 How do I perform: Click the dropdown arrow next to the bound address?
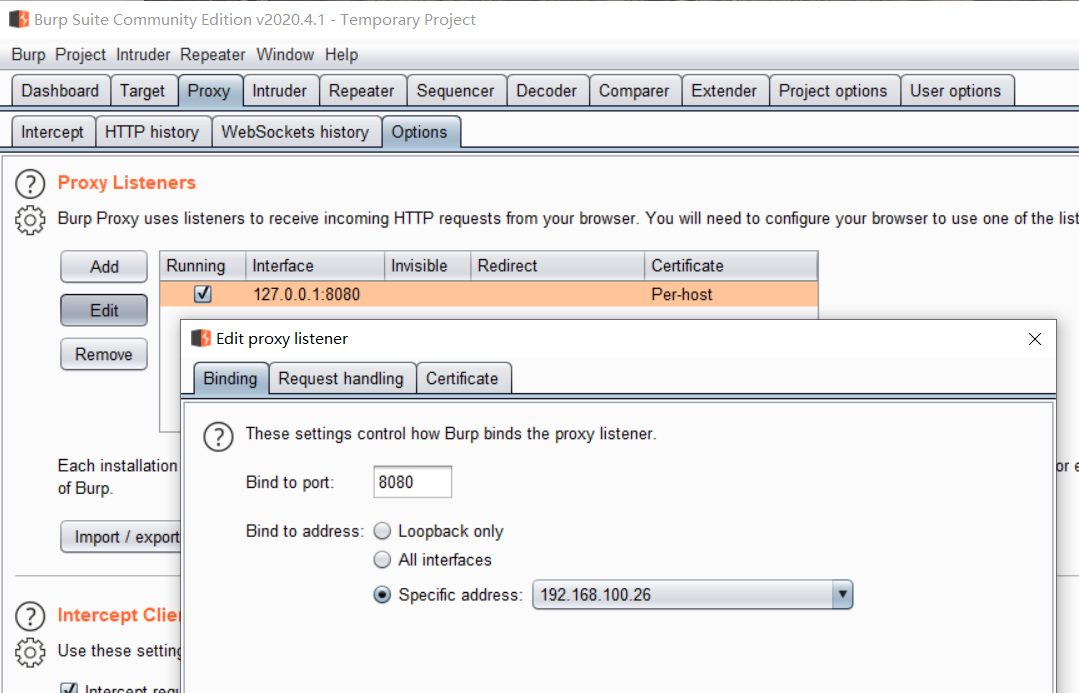point(842,594)
